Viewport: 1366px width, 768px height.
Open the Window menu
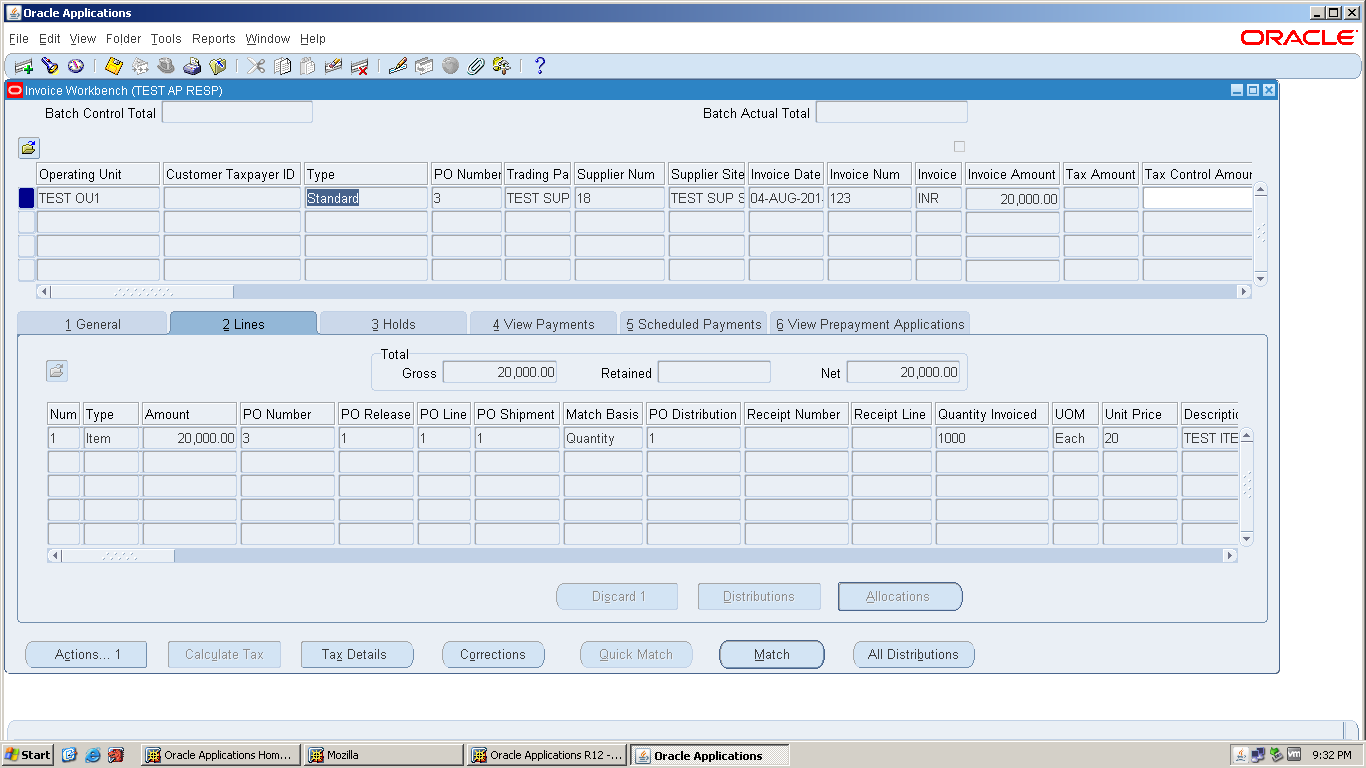click(268, 39)
